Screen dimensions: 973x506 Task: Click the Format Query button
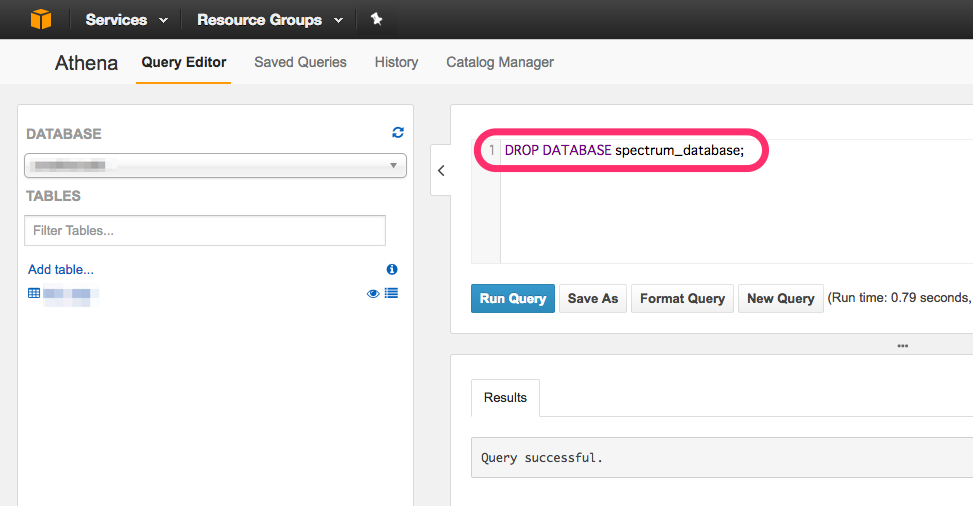pos(682,299)
